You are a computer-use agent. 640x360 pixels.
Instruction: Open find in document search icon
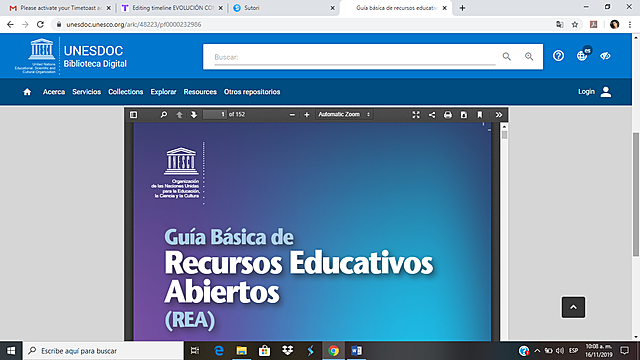[164, 115]
